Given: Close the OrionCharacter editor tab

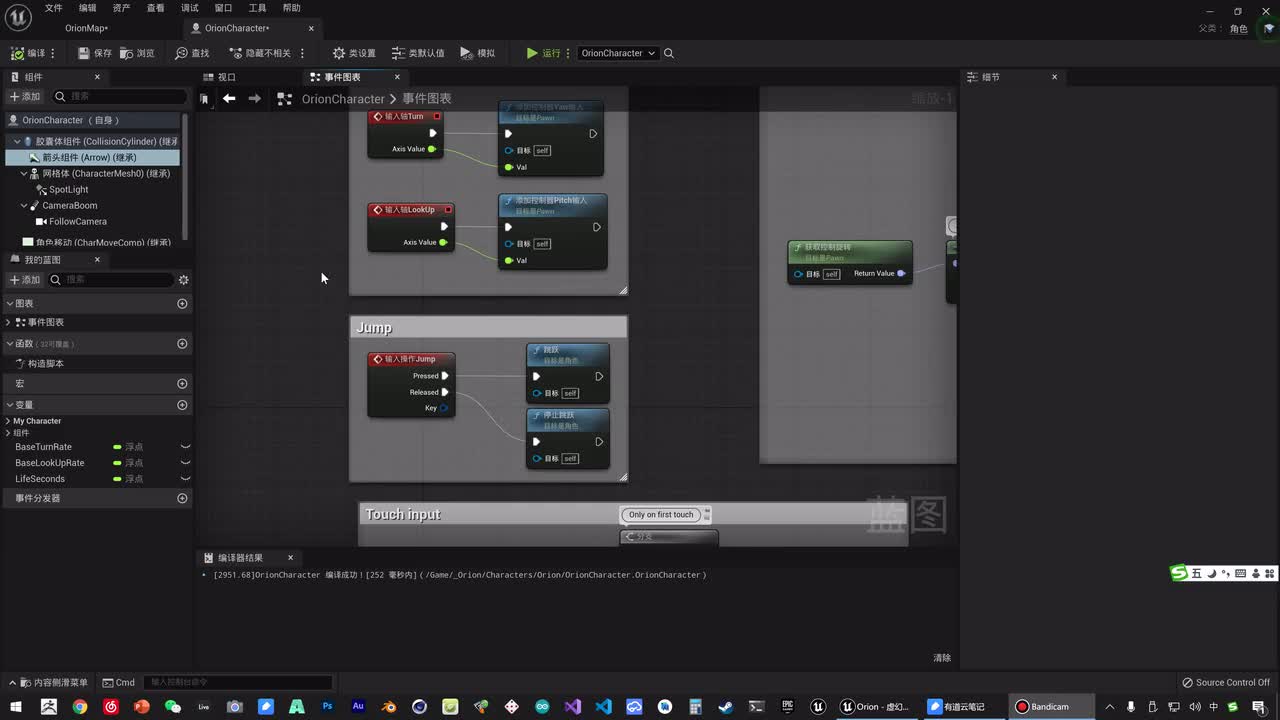Looking at the screenshot, I should [x=311, y=28].
